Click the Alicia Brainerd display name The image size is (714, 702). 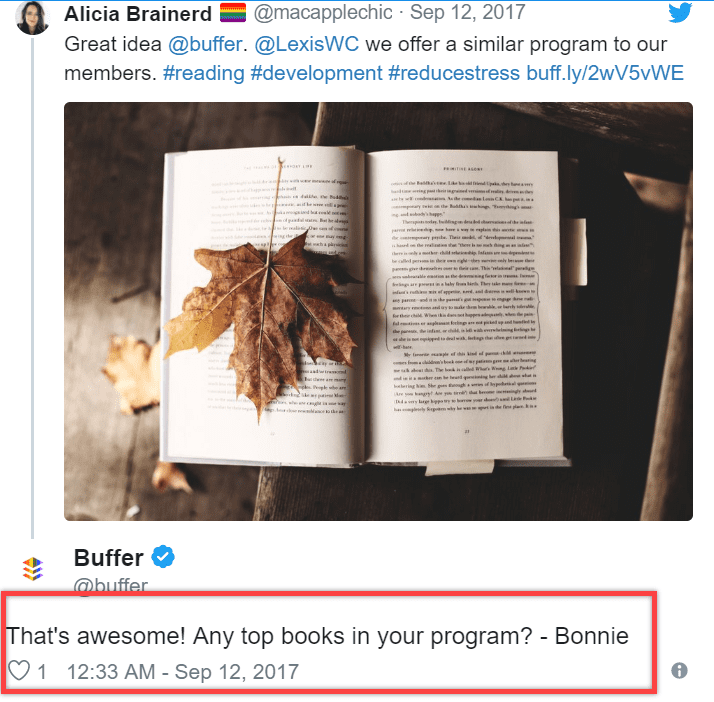[138, 14]
